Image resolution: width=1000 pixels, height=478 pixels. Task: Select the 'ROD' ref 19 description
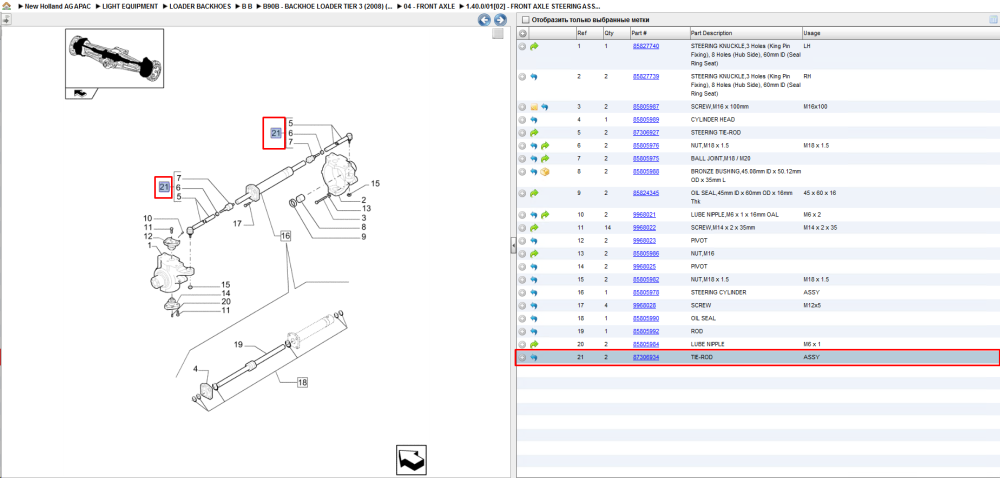[x=696, y=331]
